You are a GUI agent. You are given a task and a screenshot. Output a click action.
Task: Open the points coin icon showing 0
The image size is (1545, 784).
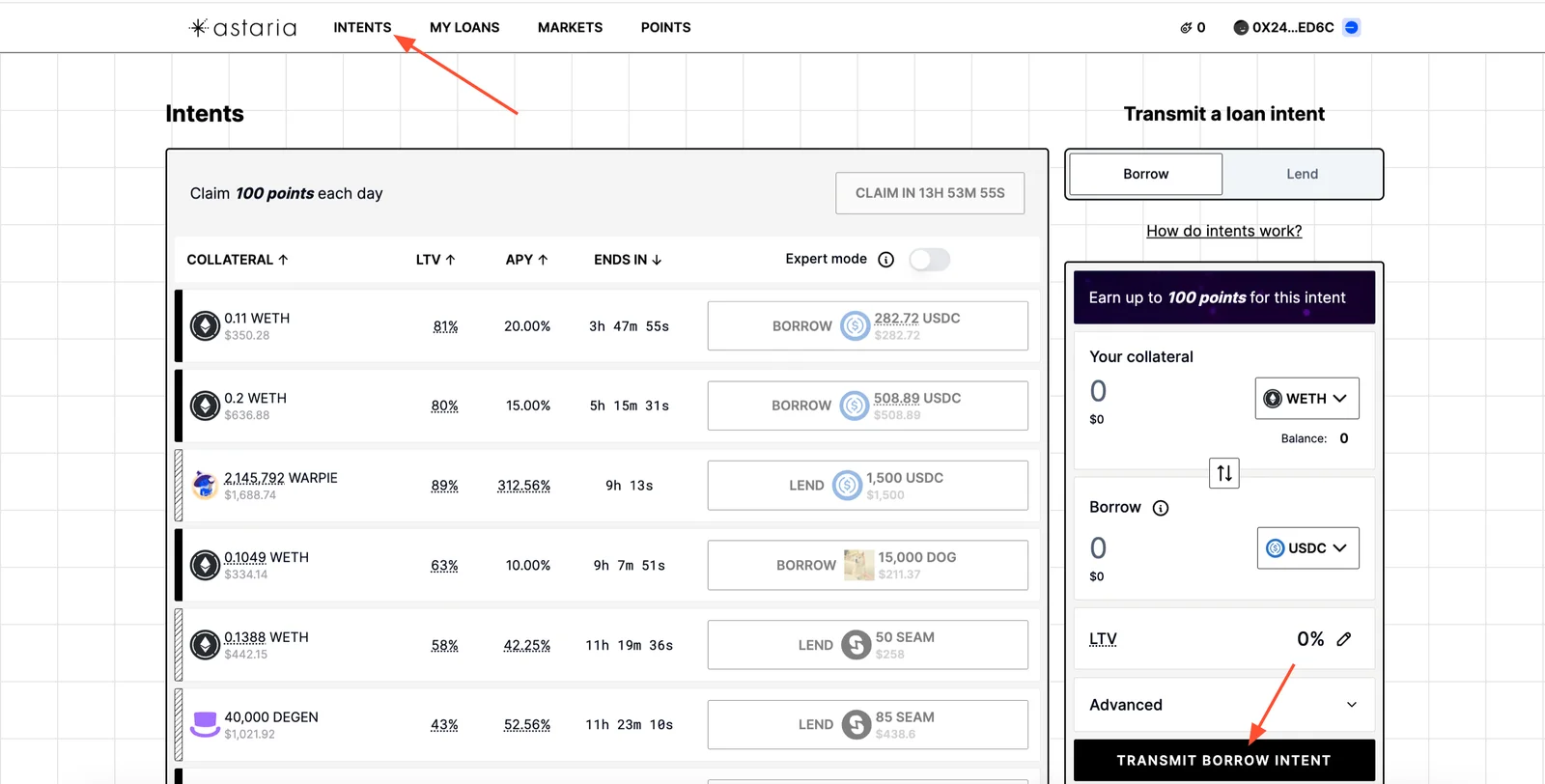(x=1186, y=28)
